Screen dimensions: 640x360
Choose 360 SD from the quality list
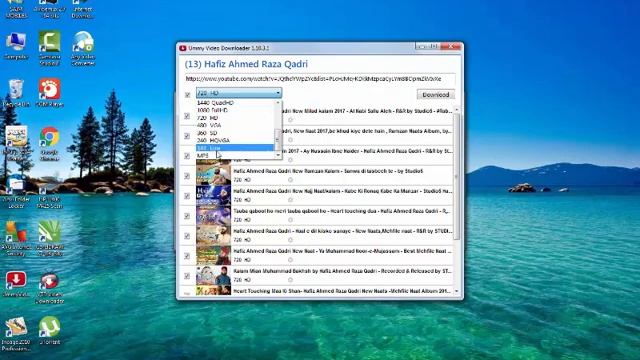tap(235, 133)
